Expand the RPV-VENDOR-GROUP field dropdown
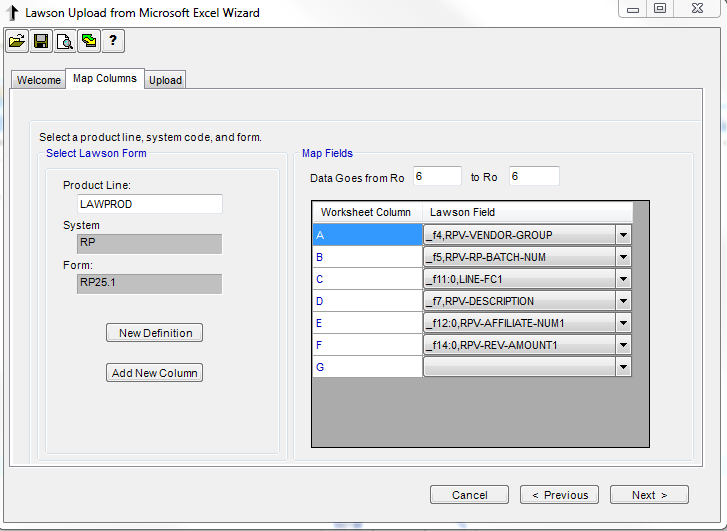The width and height of the screenshot is (727, 531). [623, 236]
